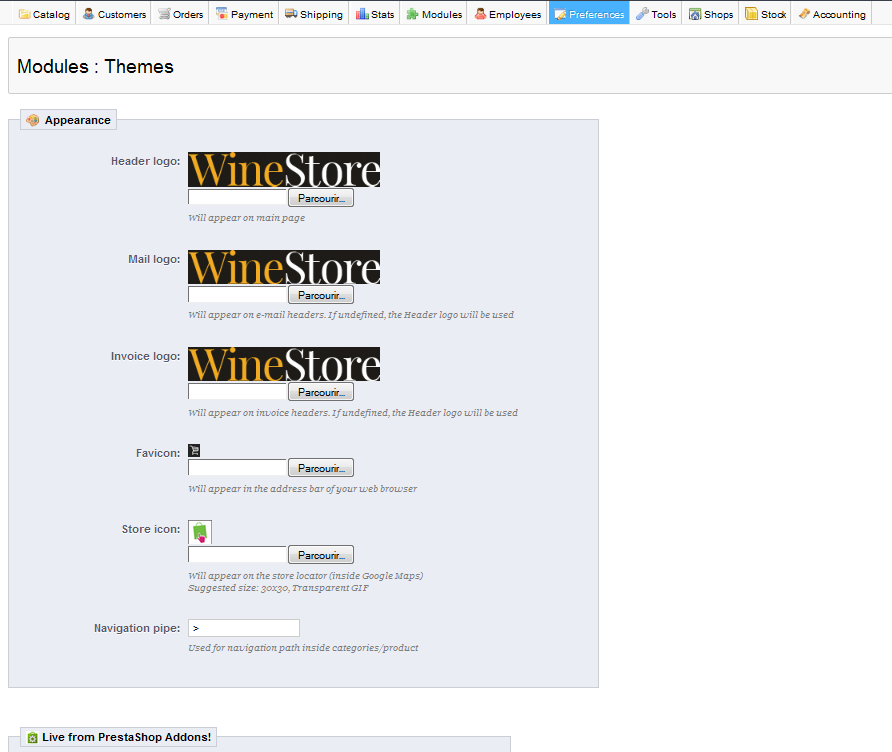
Task: Click the Mail logo file path field
Action: click(x=237, y=295)
